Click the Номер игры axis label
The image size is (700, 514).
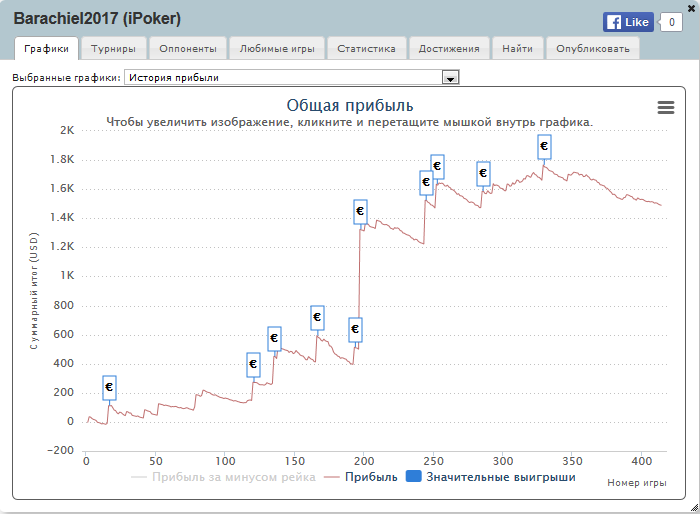point(637,483)
